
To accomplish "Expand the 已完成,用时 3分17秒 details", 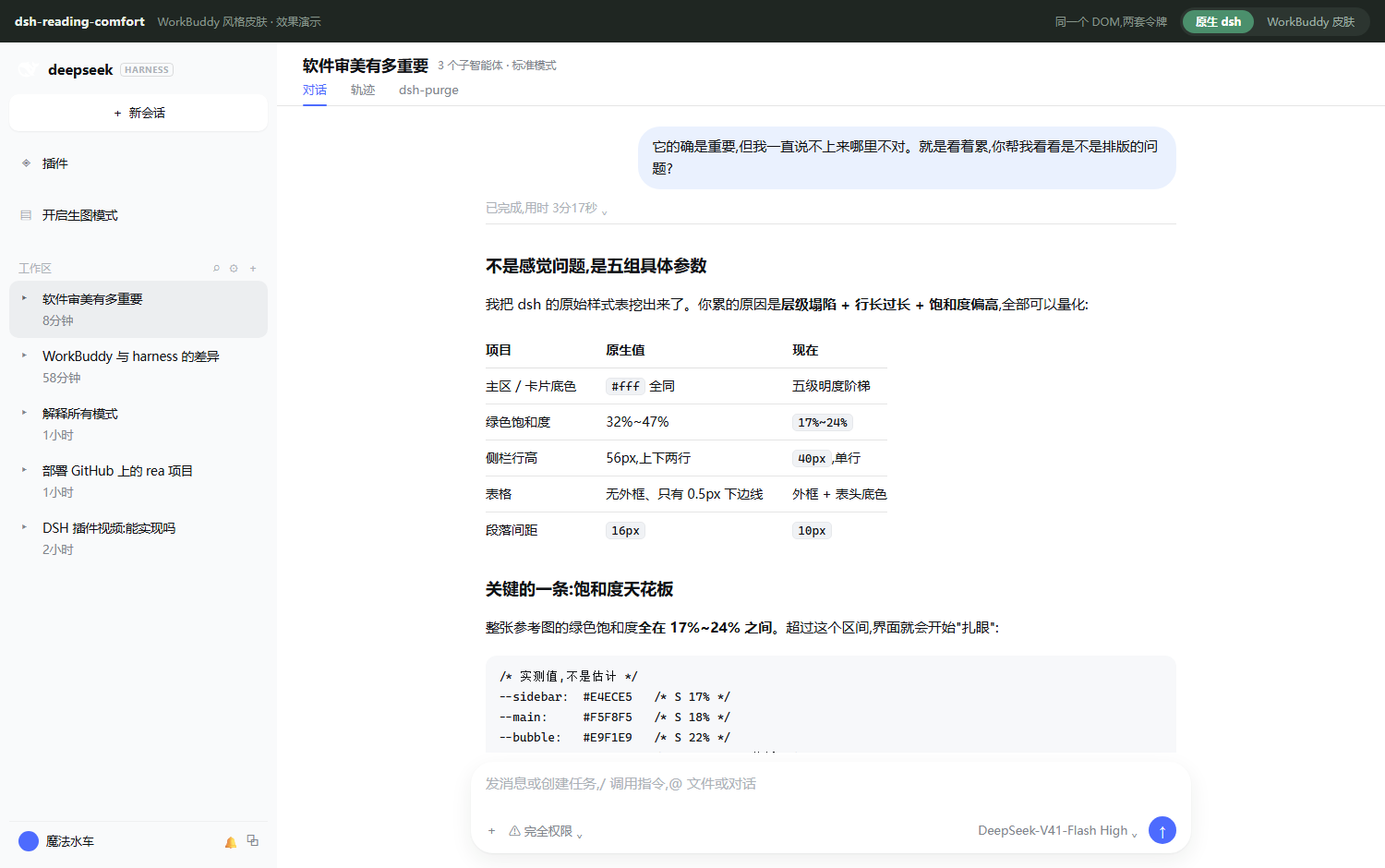I will [x=547, y=209].
